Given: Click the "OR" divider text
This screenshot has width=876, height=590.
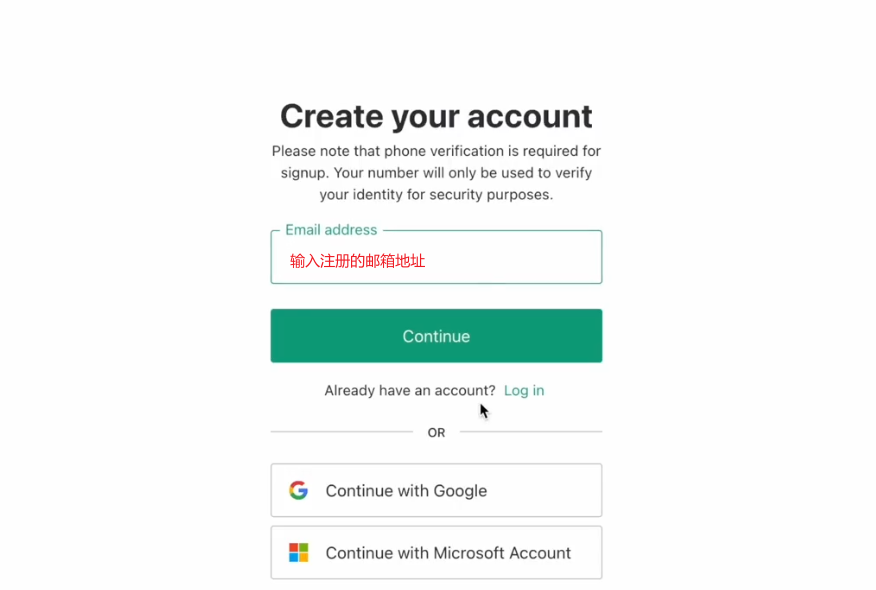Looking at the screenshot, I should tap(436, 433).
